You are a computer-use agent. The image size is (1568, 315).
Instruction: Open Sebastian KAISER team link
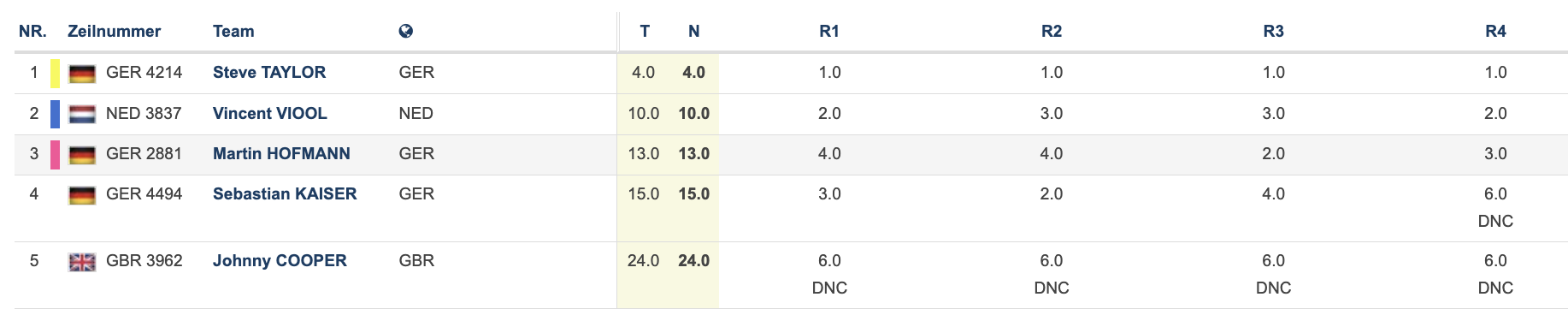285,193
